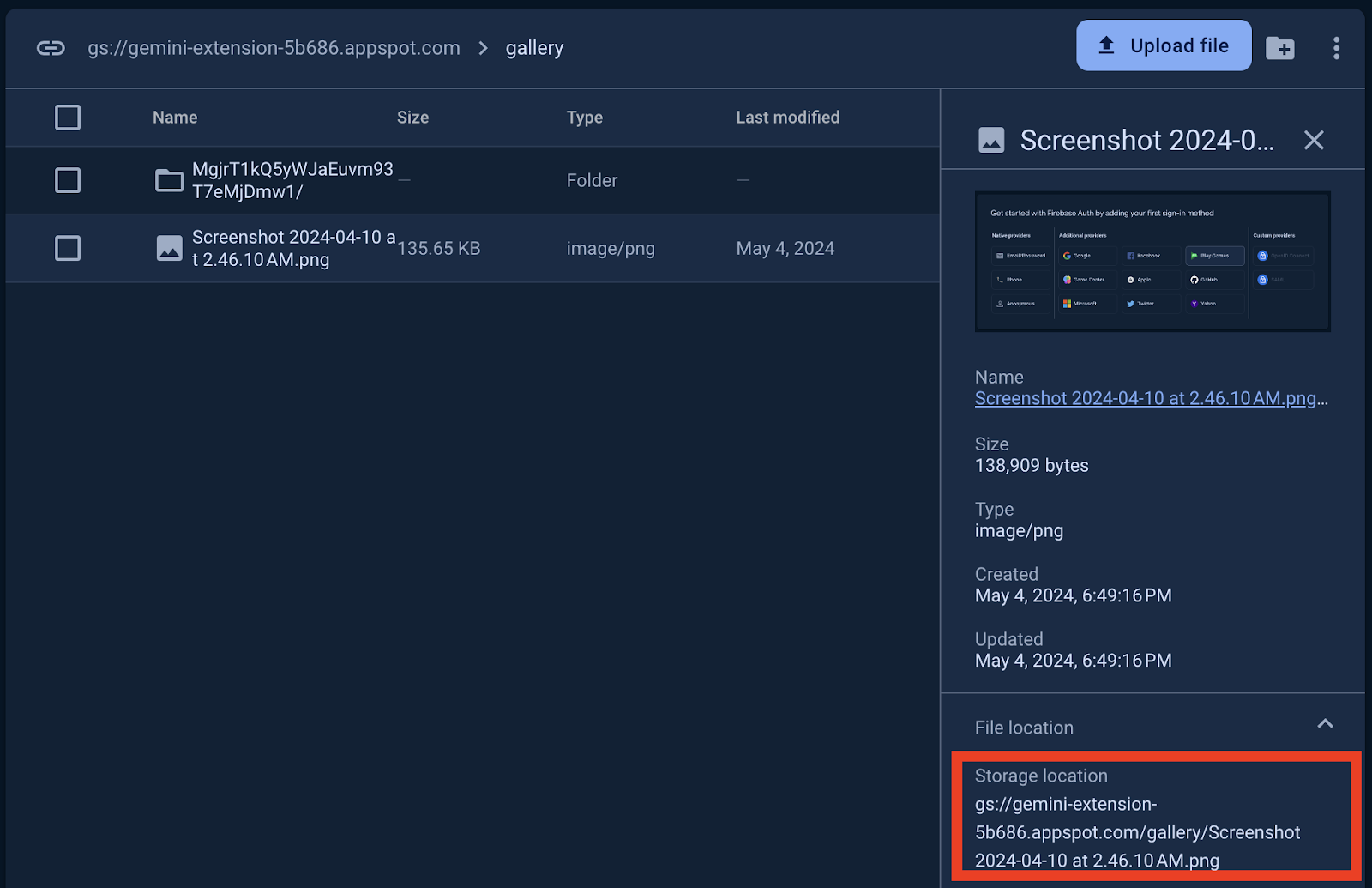The width and height of the screenshot is (1372, 888).
Task: Click the image file icon in Screenshot row
Action: 169,249
